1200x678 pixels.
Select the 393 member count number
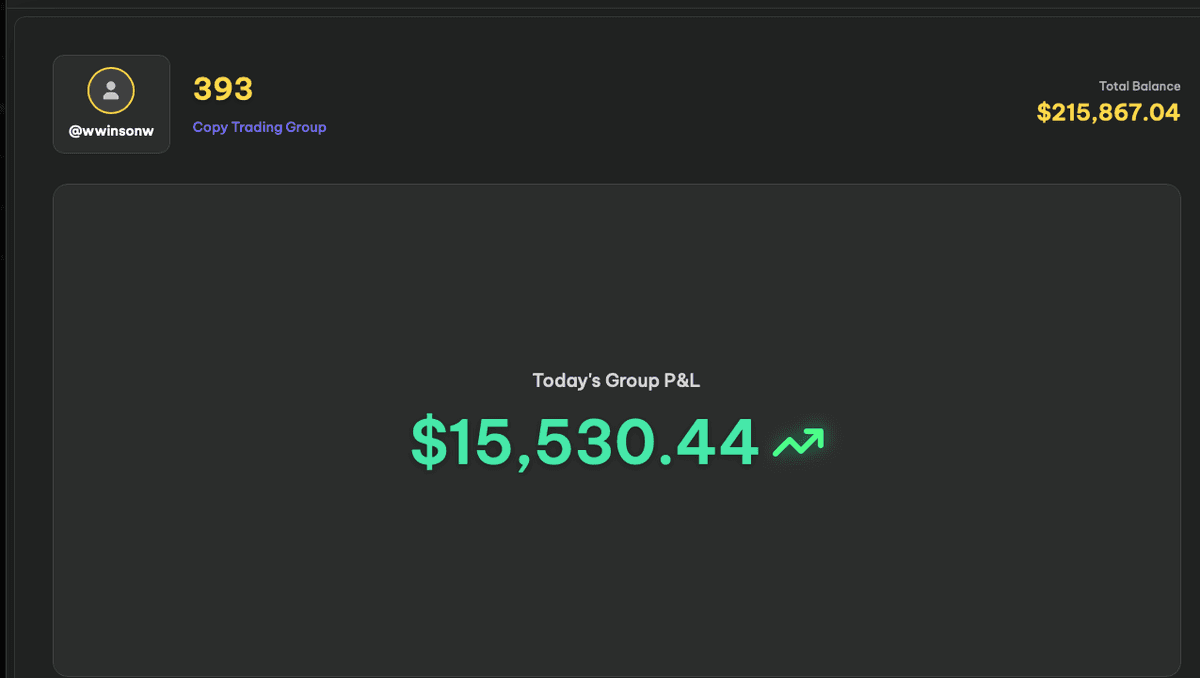tap(223, 89)
